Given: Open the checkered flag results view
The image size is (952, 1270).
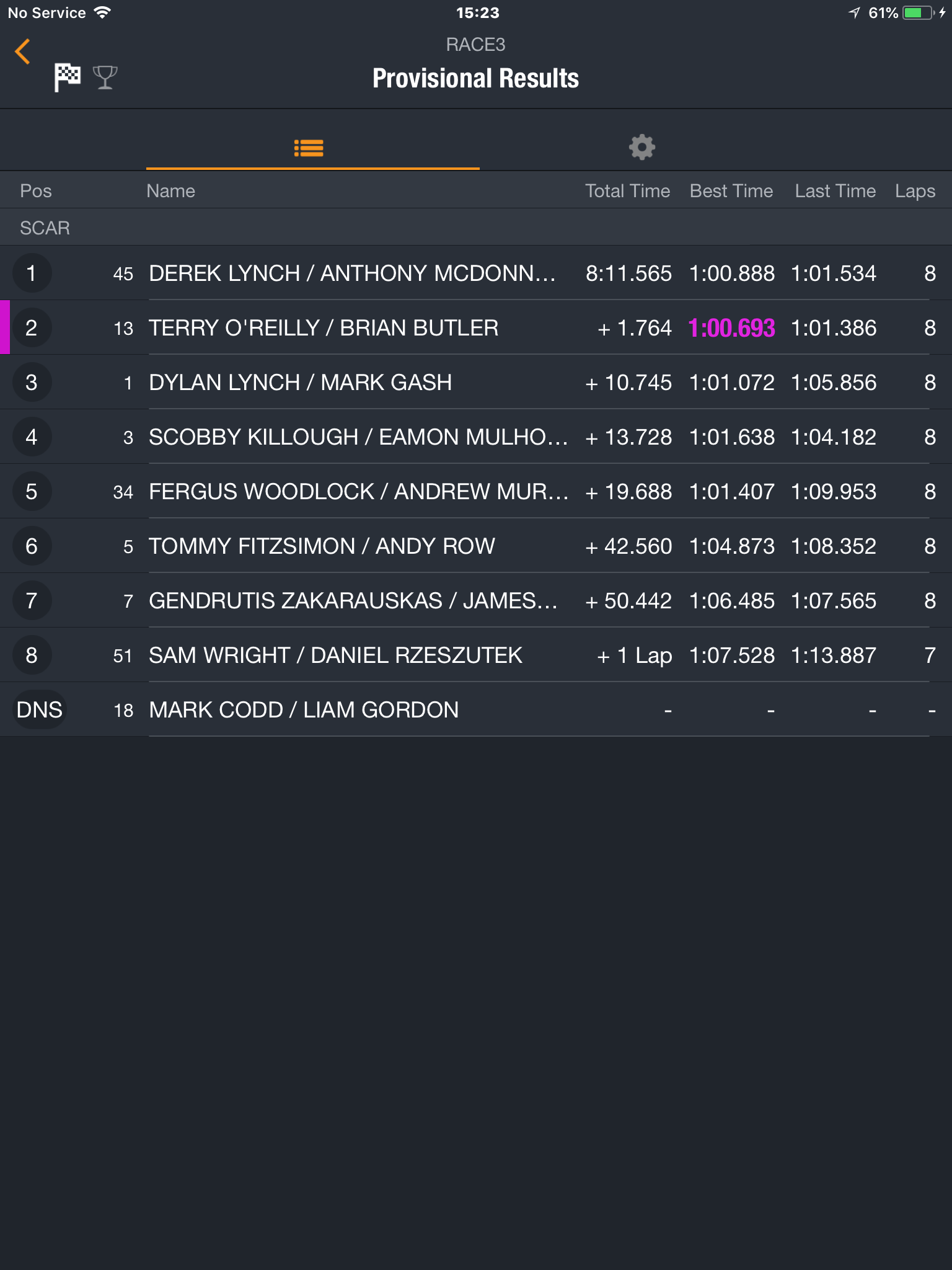Looking at the screenshot, I should pyautogui.click(x=67, y=78).
